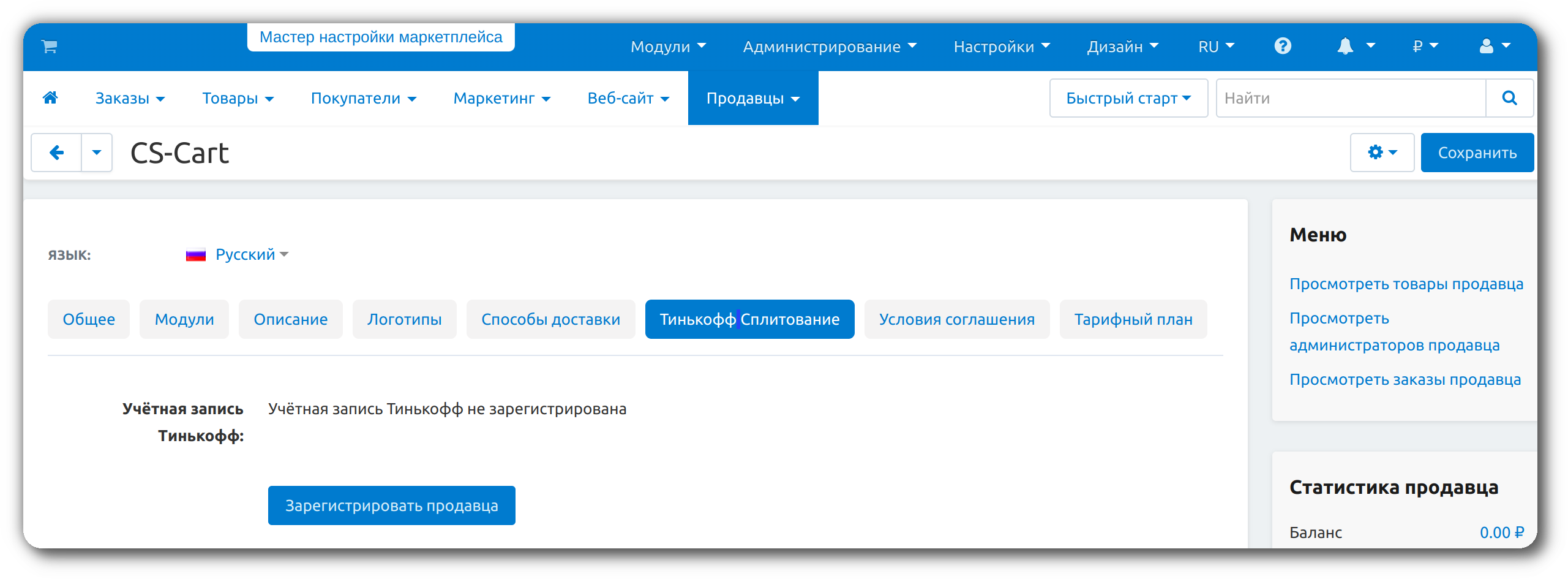Open Просмотреть товары продавца link

[x=1406, y=284]
